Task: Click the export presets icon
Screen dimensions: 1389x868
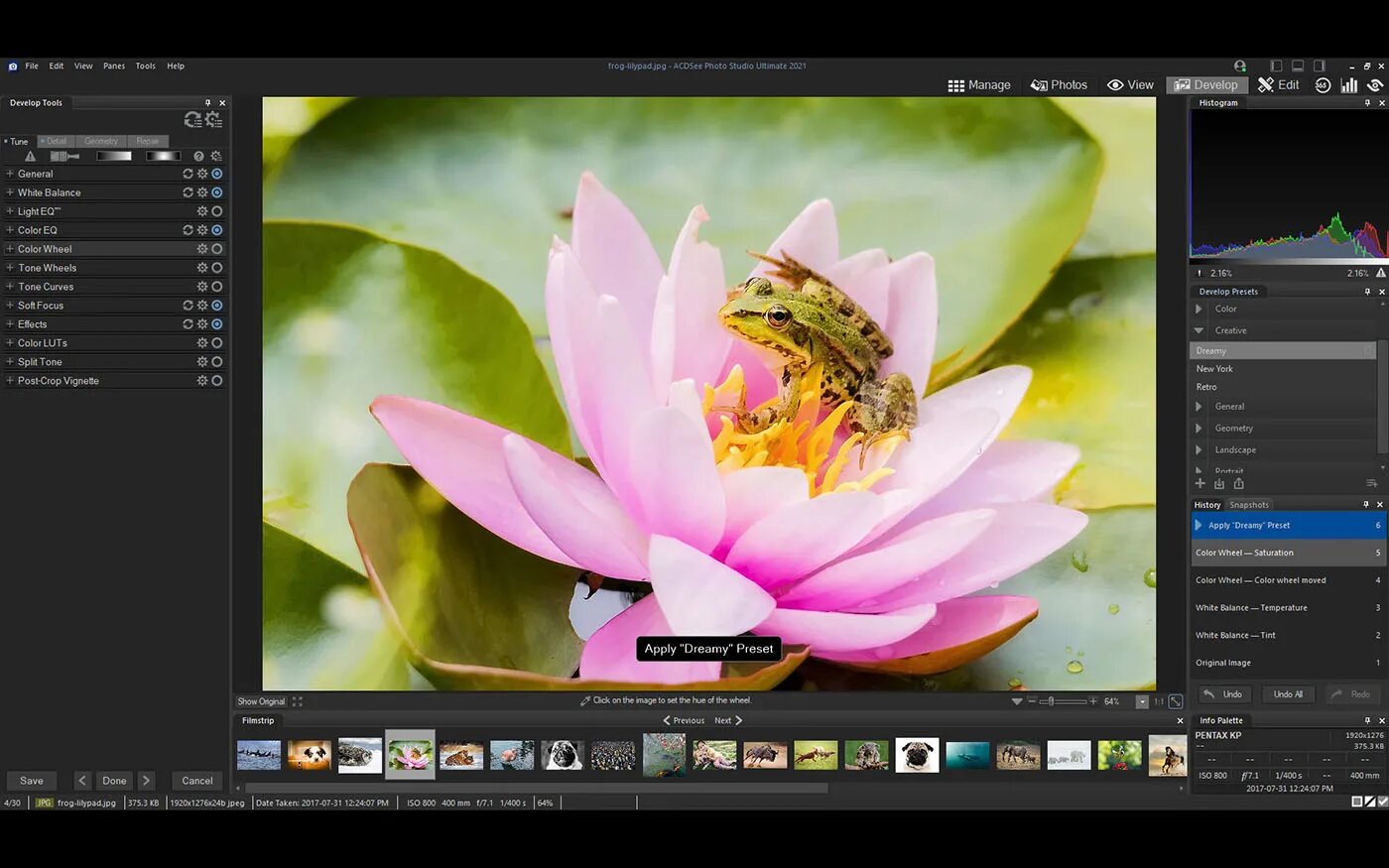Action: click(x=1238, y=484)
